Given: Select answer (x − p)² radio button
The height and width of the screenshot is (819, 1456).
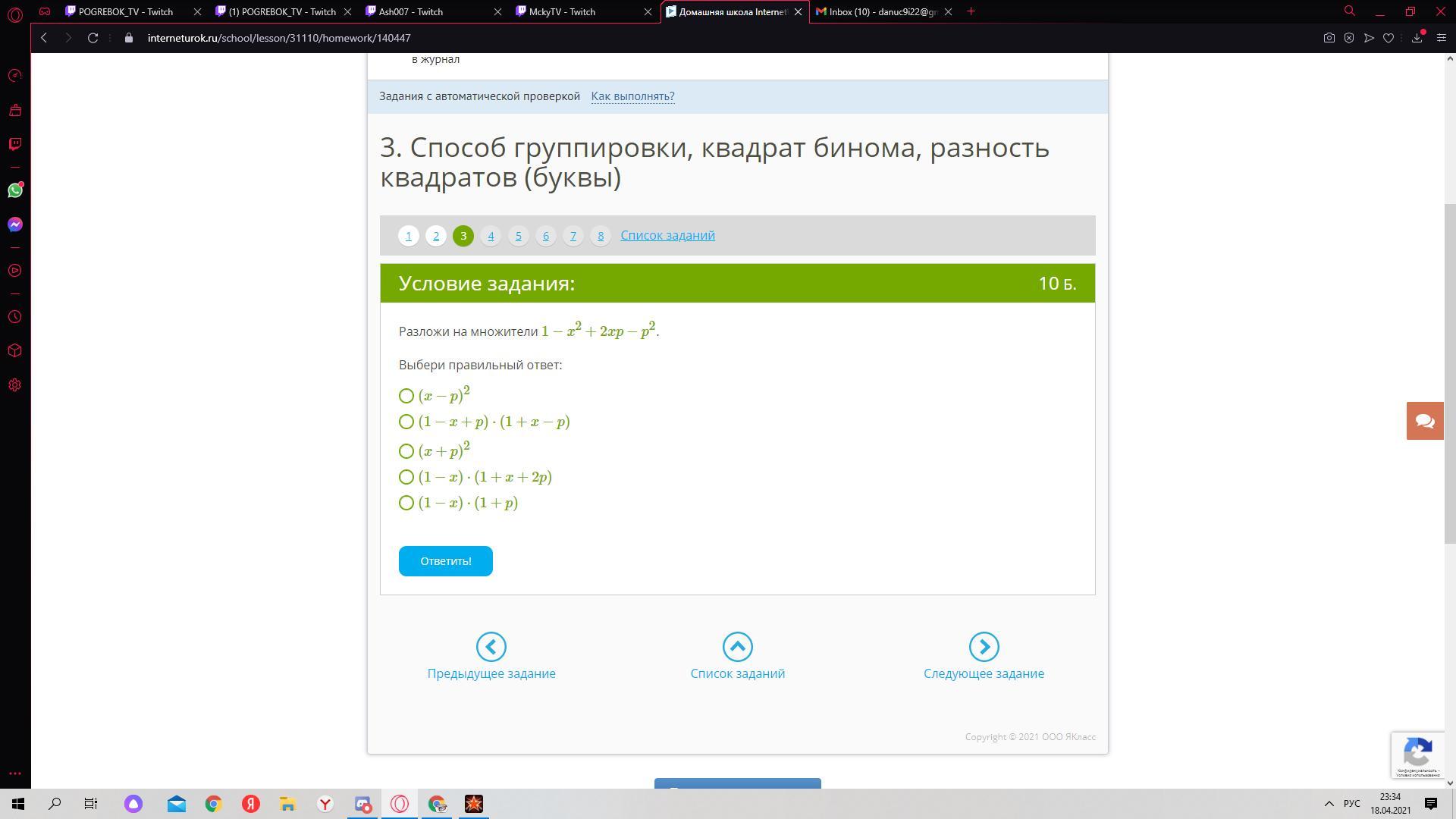Looking at the screenshot, I should pos(406,396).
